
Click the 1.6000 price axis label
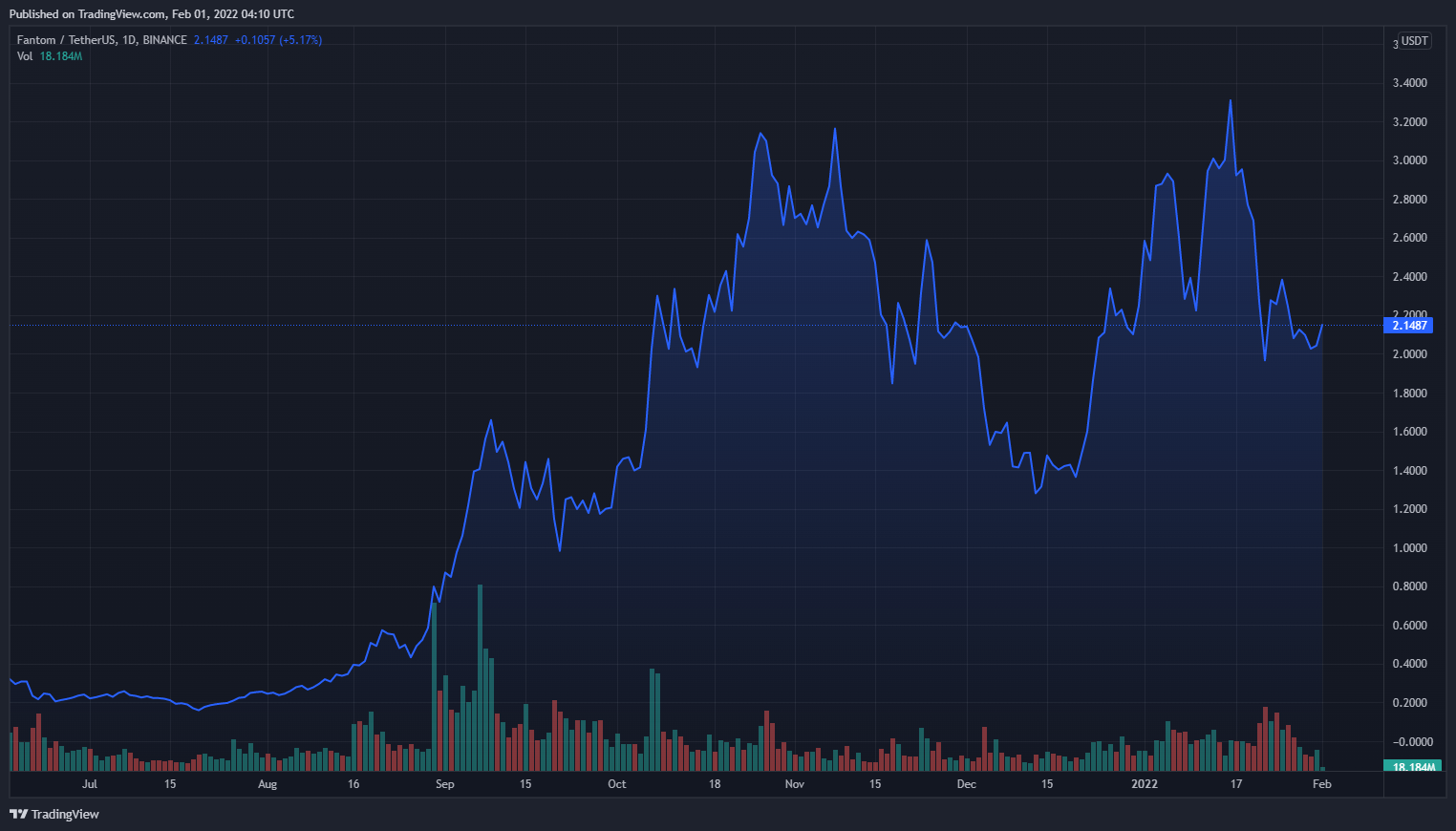click(1410, 432)
